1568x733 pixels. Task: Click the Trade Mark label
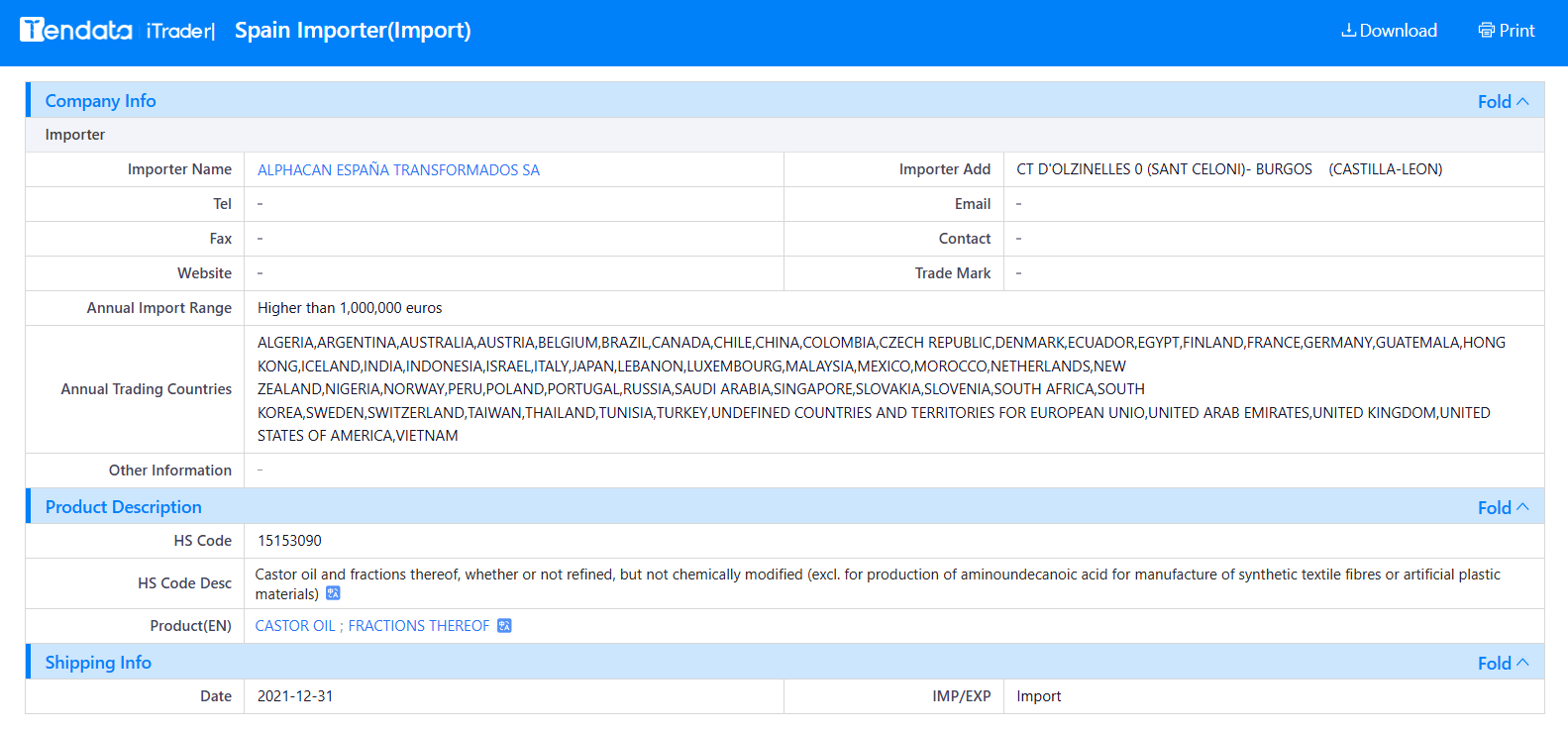coord(953,273)
